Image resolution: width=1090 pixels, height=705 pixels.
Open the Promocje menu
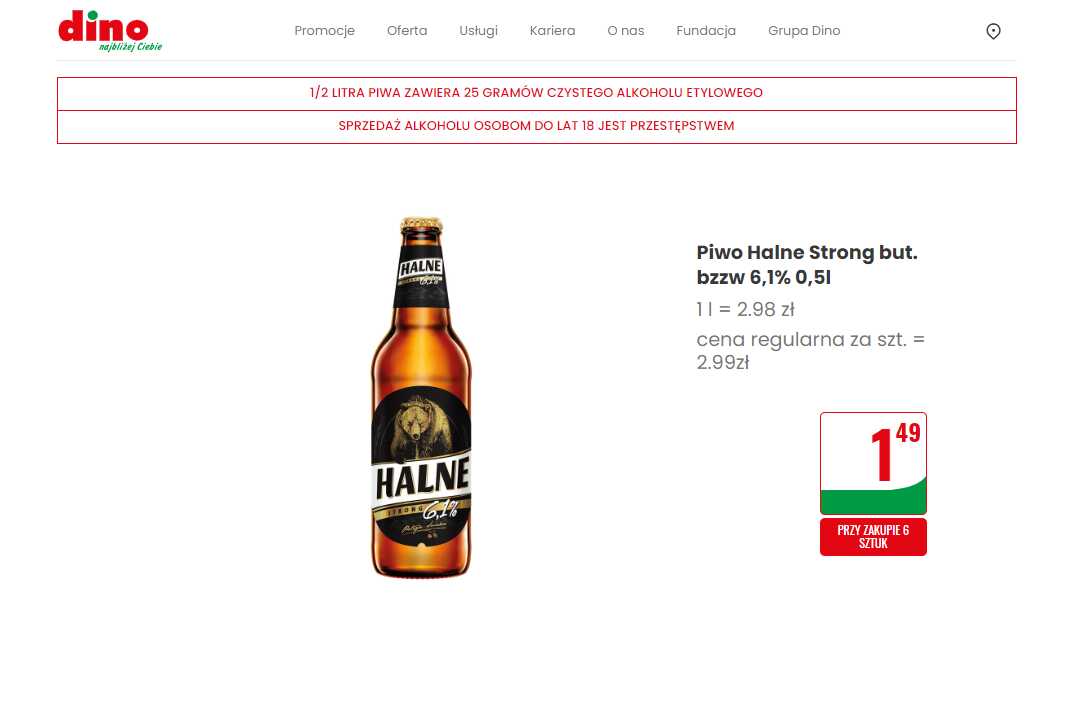324,31
